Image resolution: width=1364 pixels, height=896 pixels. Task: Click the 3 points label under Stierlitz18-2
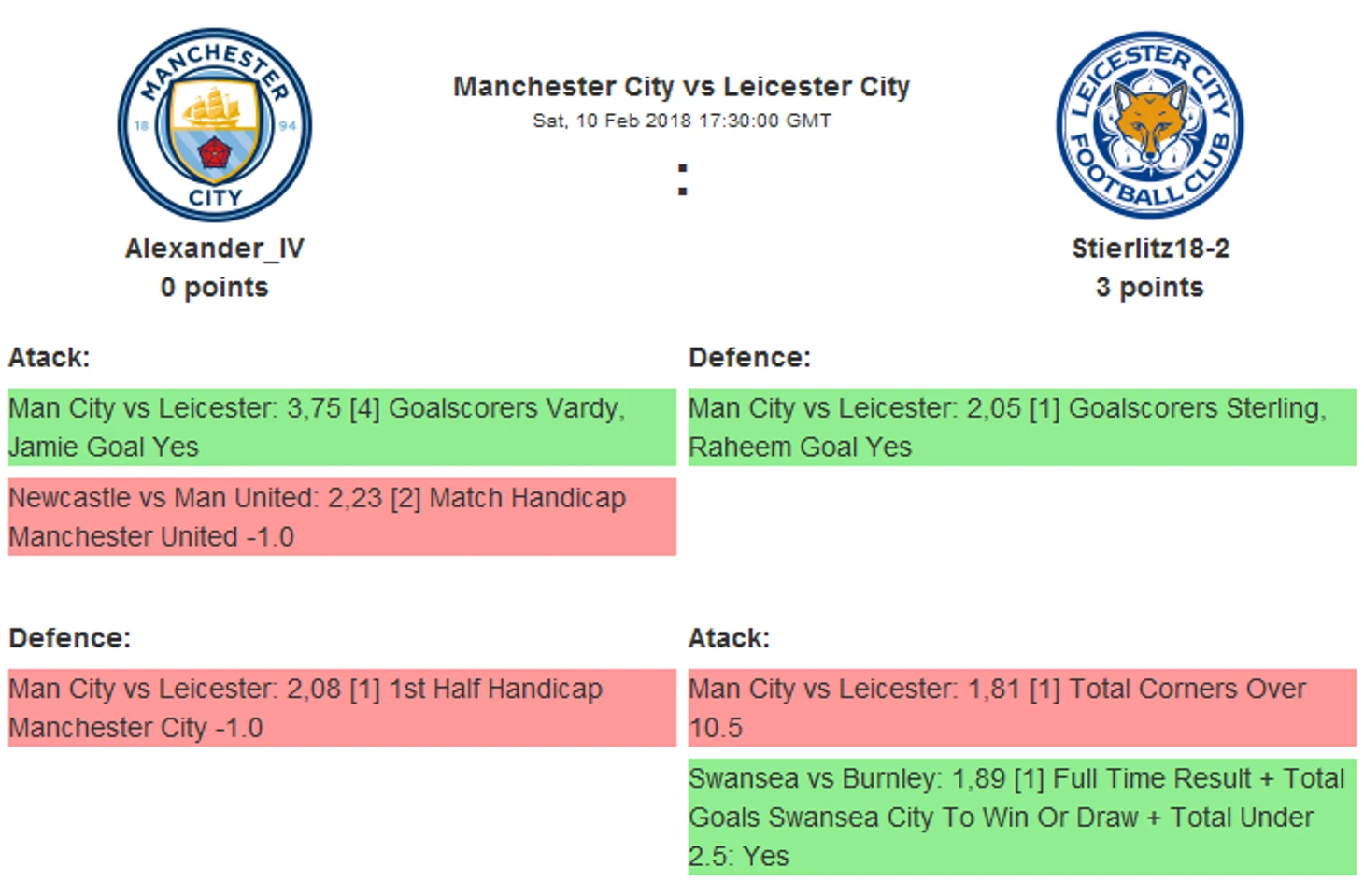coord(1149,287)
